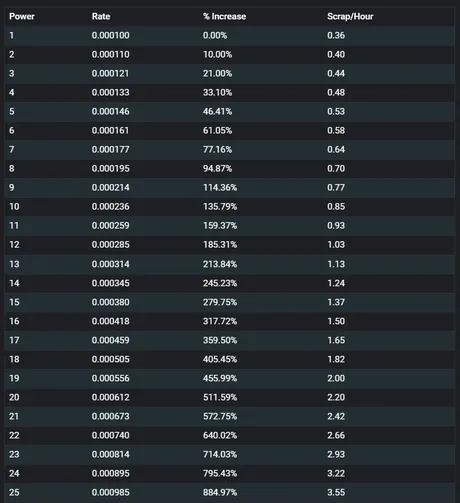
Task: Click the rate value 0.000100
Action: (x=110, y=35)
